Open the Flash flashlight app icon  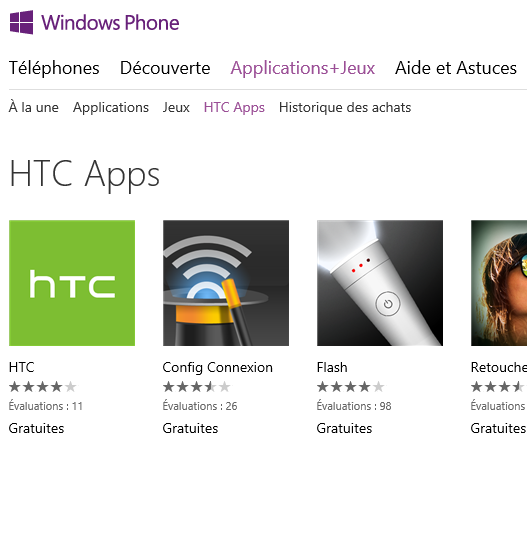point(380,283)
